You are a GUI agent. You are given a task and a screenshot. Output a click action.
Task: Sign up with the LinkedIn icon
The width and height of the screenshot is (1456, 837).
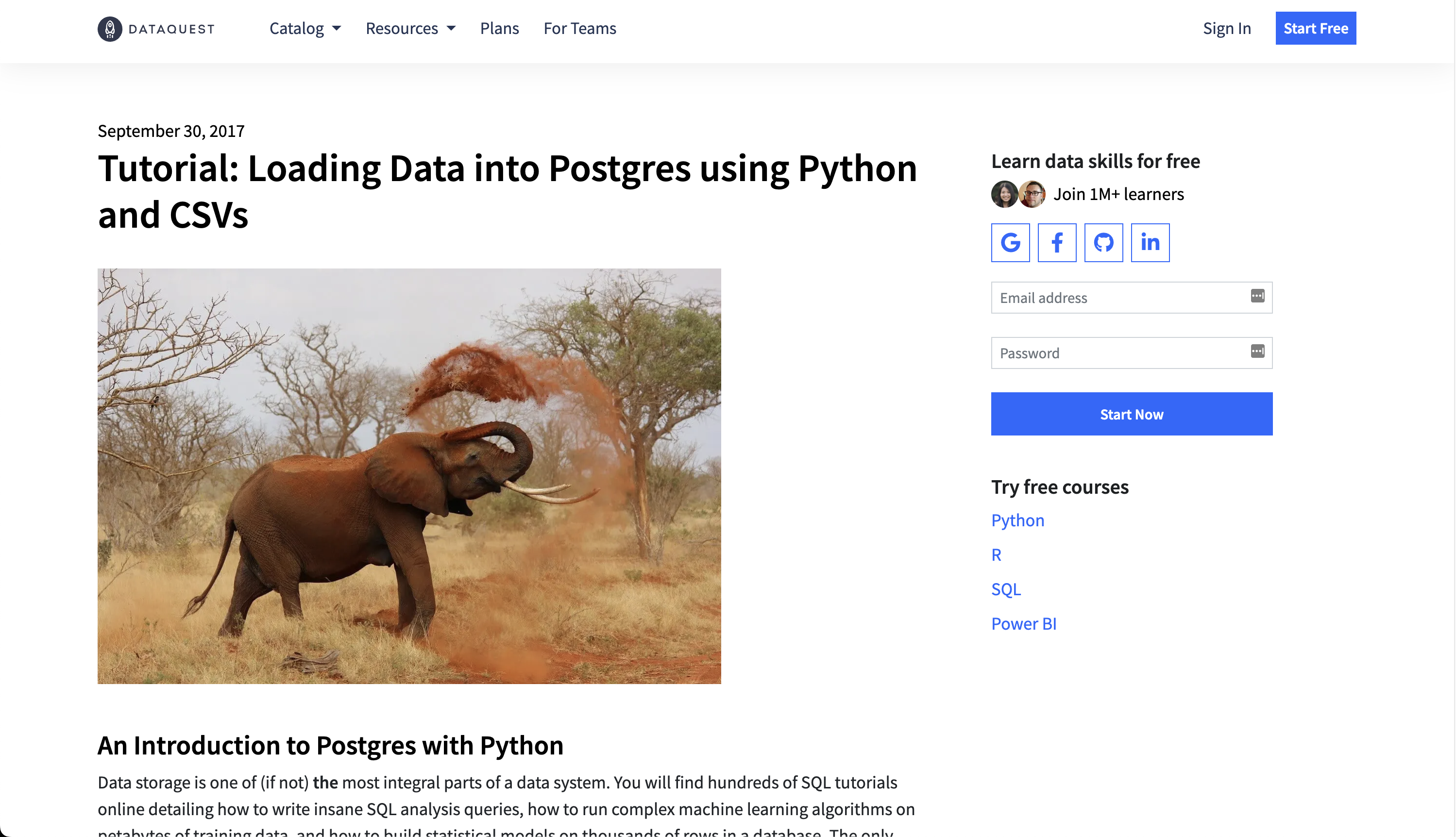(x=1150, y=243)
